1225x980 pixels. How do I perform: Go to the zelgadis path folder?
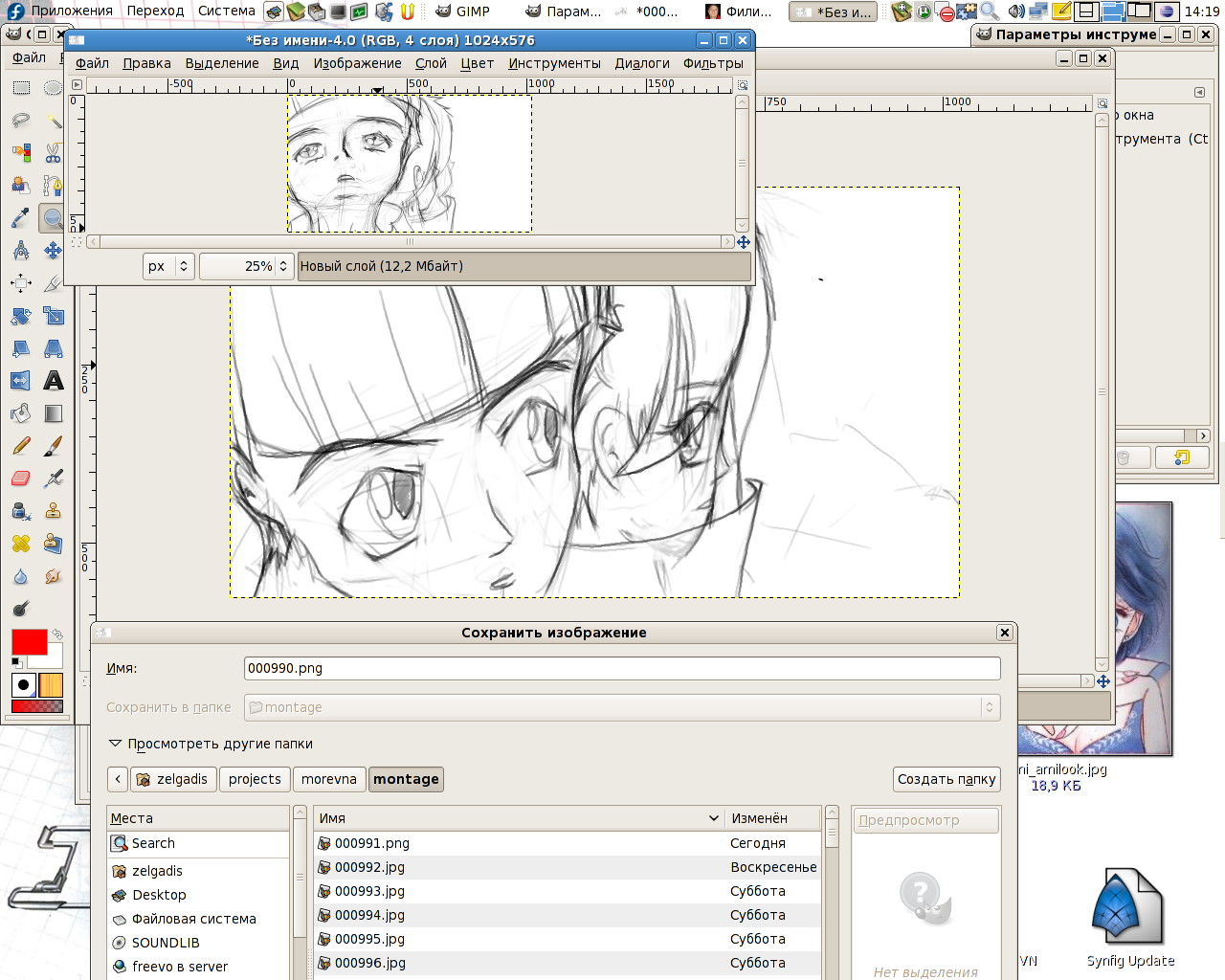172,779
